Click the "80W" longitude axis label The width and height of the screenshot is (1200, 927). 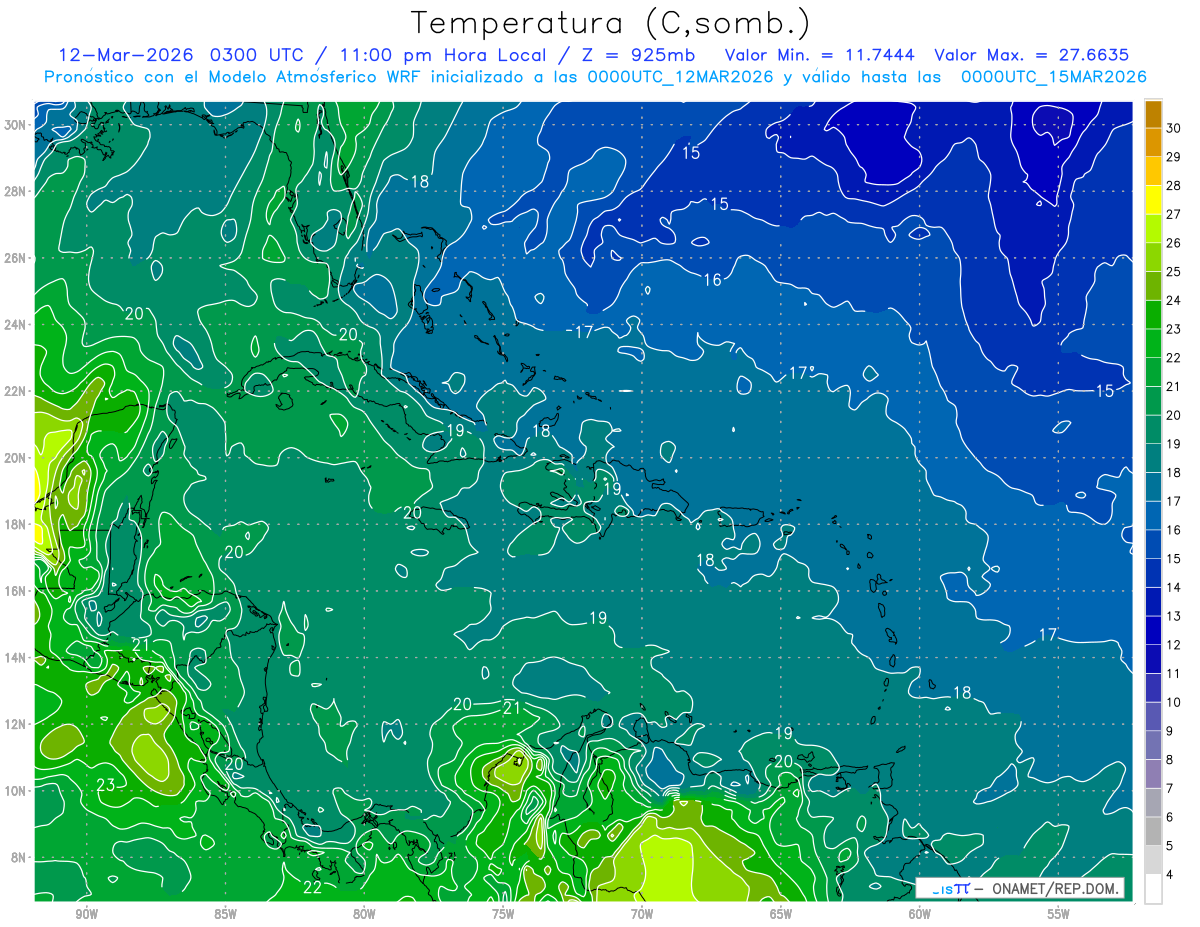tap(364, 913)
